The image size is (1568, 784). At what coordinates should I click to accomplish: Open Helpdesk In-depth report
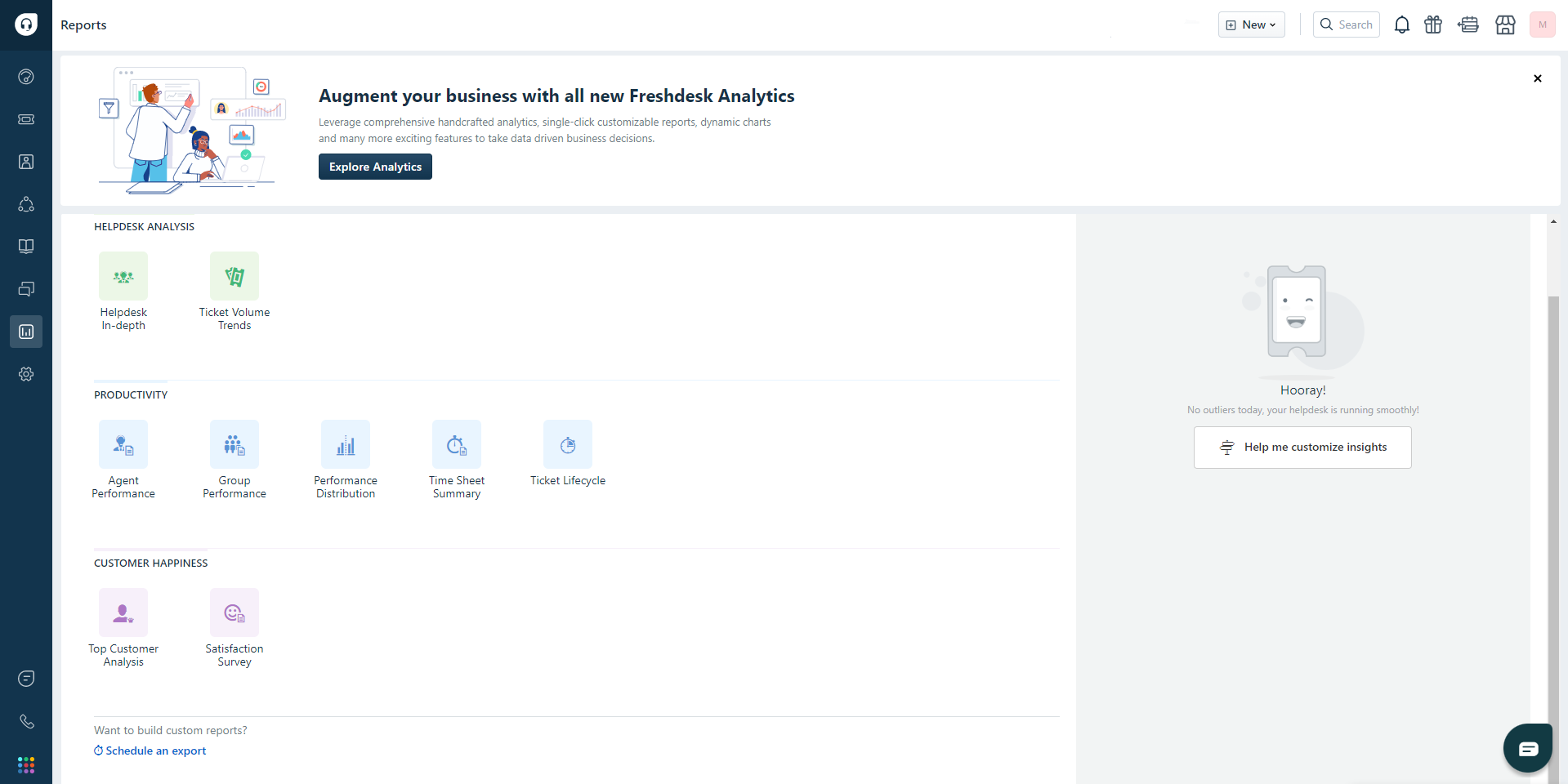[123, 292]
